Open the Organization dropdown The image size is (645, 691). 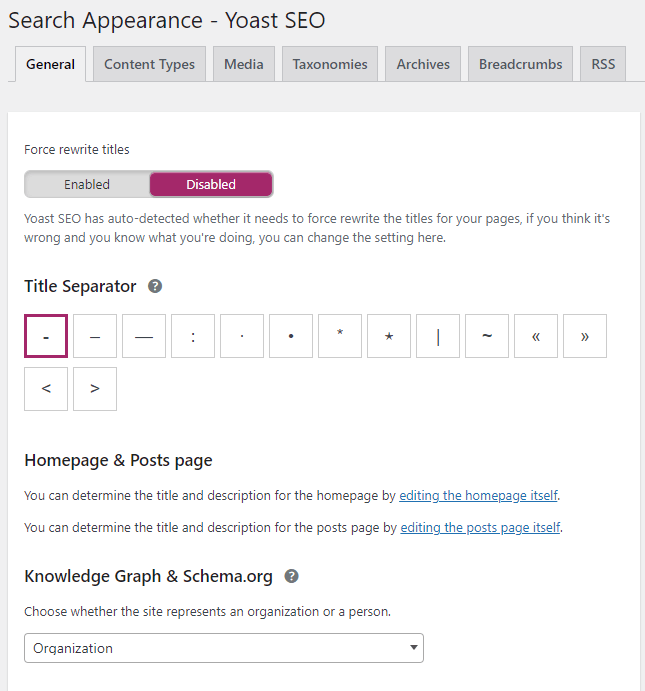224,648
